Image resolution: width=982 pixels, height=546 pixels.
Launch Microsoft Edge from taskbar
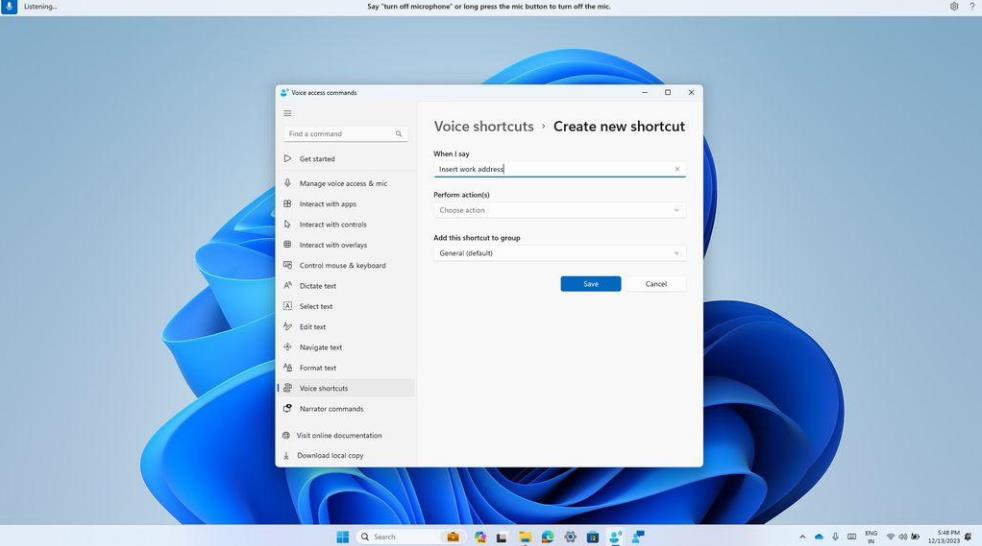point(547,537)
